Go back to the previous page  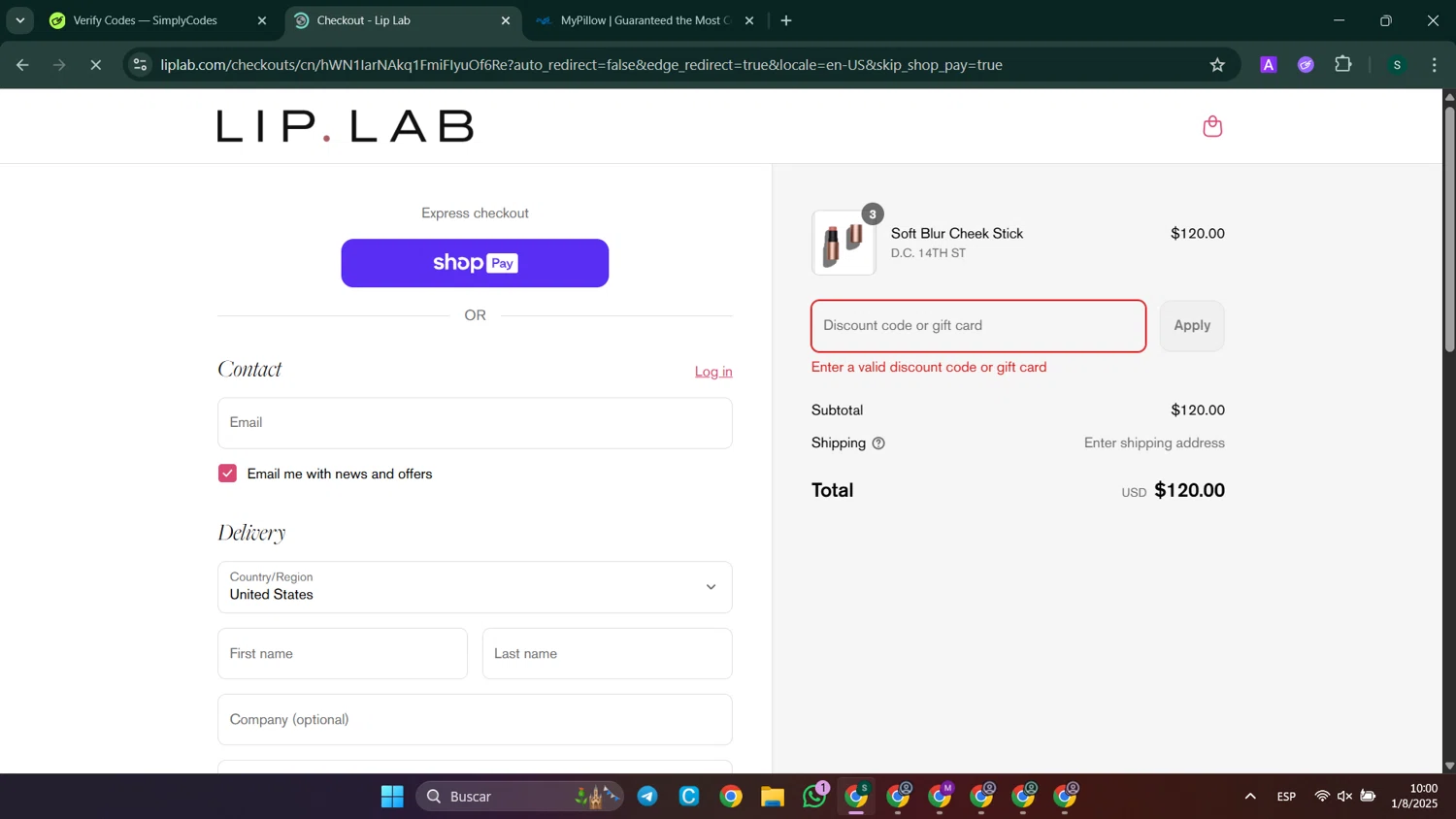pos(22,65)
